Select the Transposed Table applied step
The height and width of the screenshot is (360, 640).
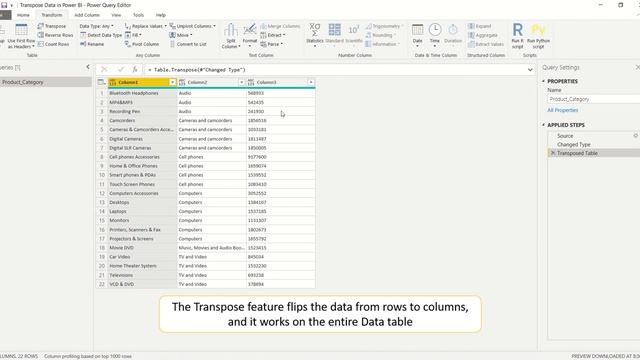click(594, 153)
